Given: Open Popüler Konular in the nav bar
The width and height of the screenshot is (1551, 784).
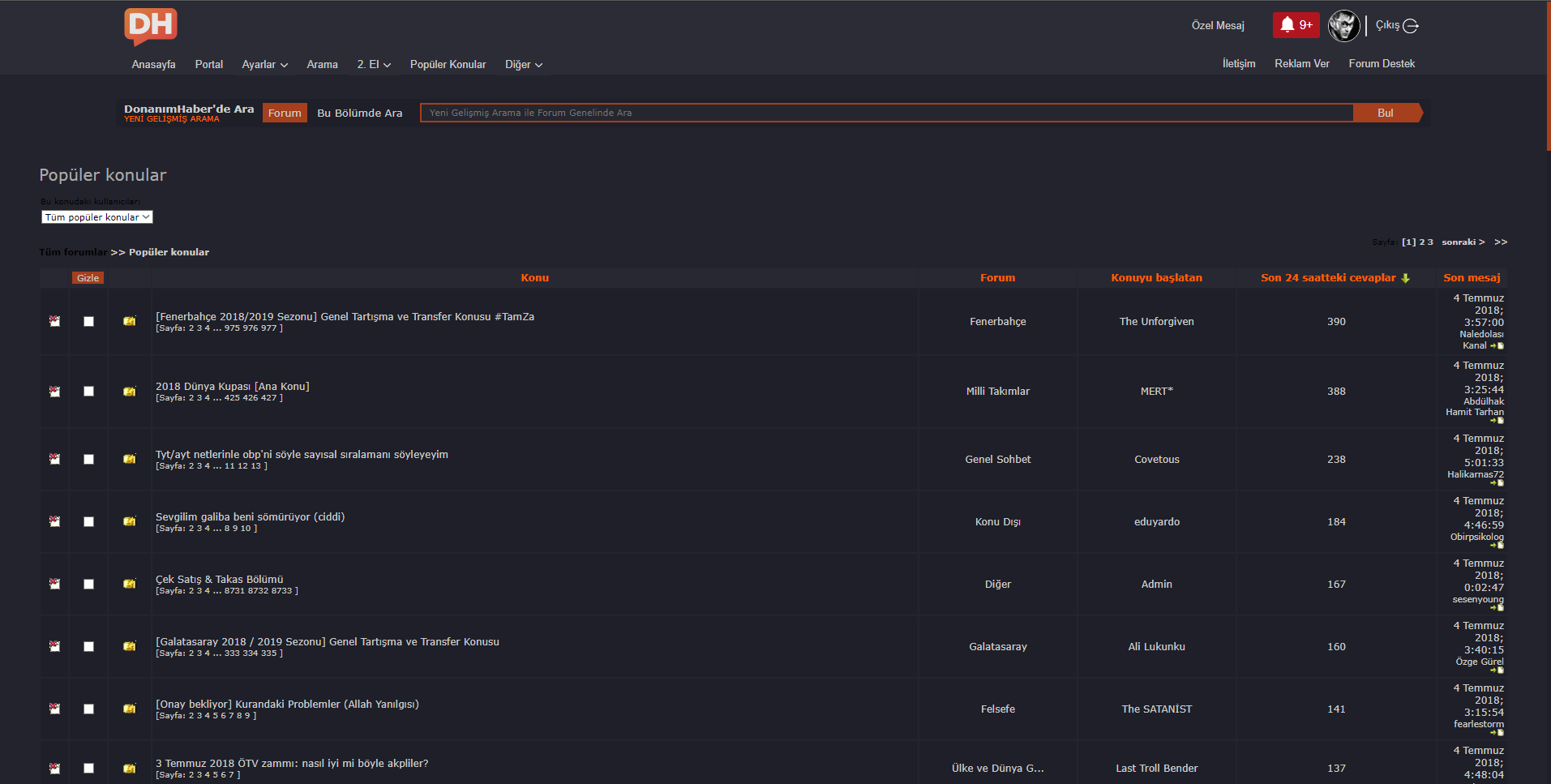Looking at the screenshot, I should pos(448,64).
